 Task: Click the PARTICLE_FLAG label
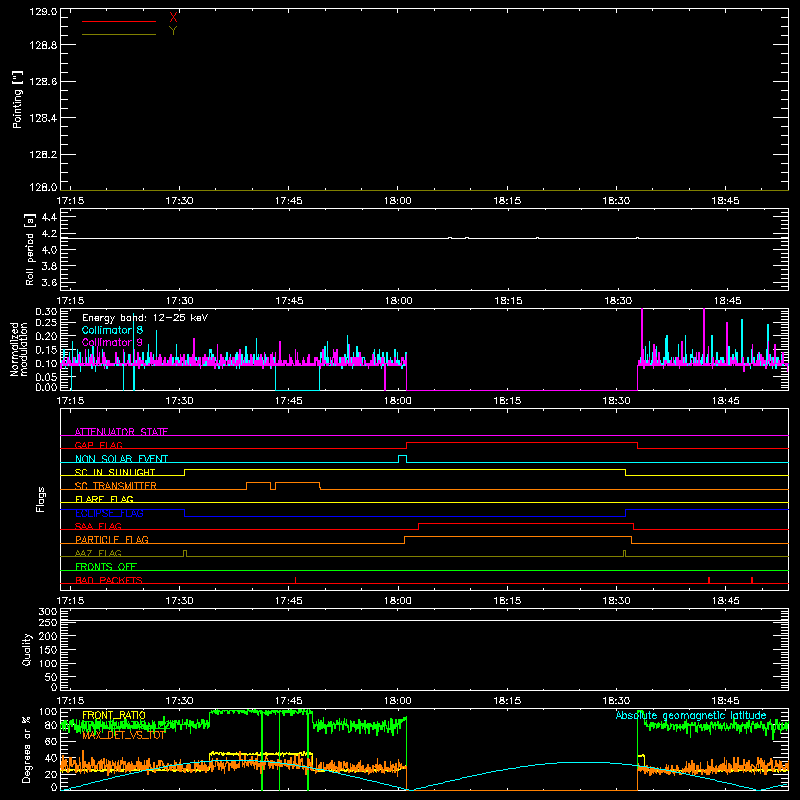112,539
